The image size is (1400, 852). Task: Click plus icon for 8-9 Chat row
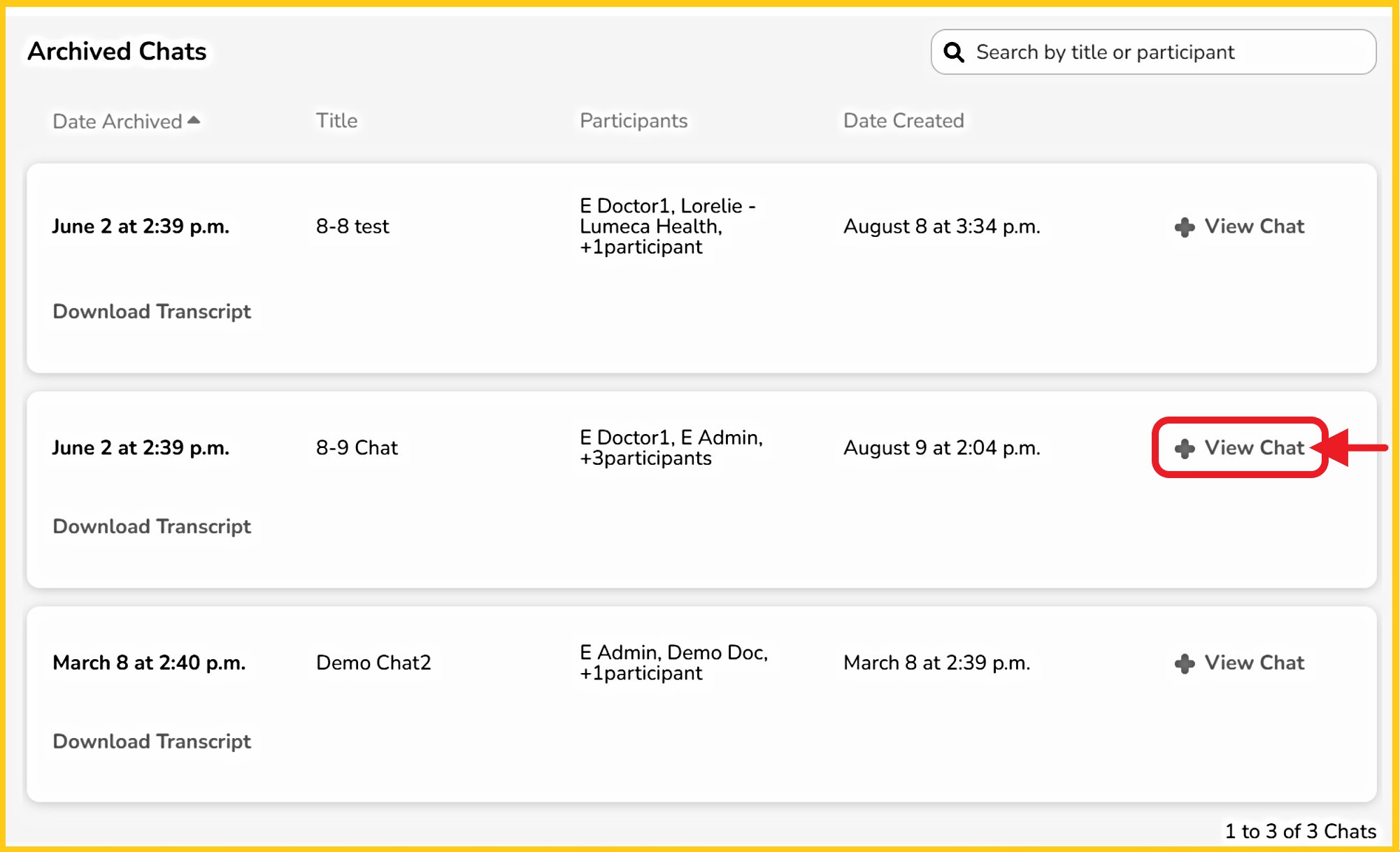(1184, 449)
